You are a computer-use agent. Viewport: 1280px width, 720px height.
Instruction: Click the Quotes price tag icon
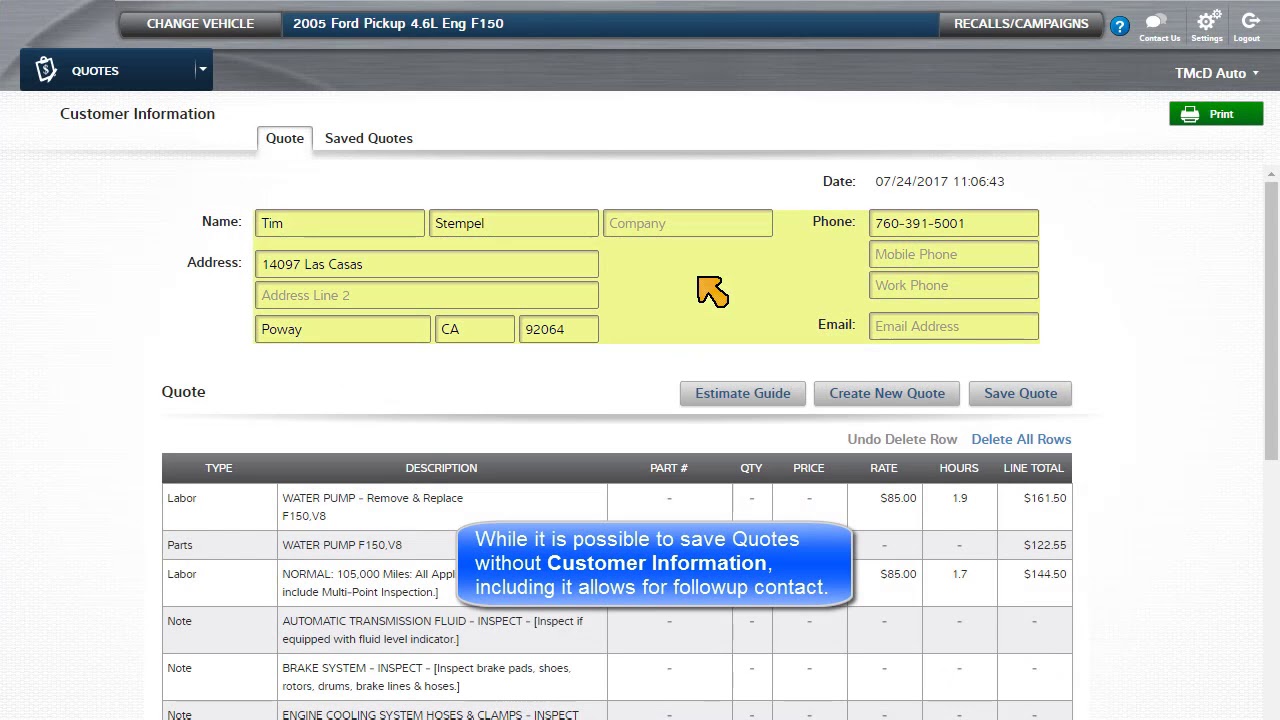coord(46,70)
